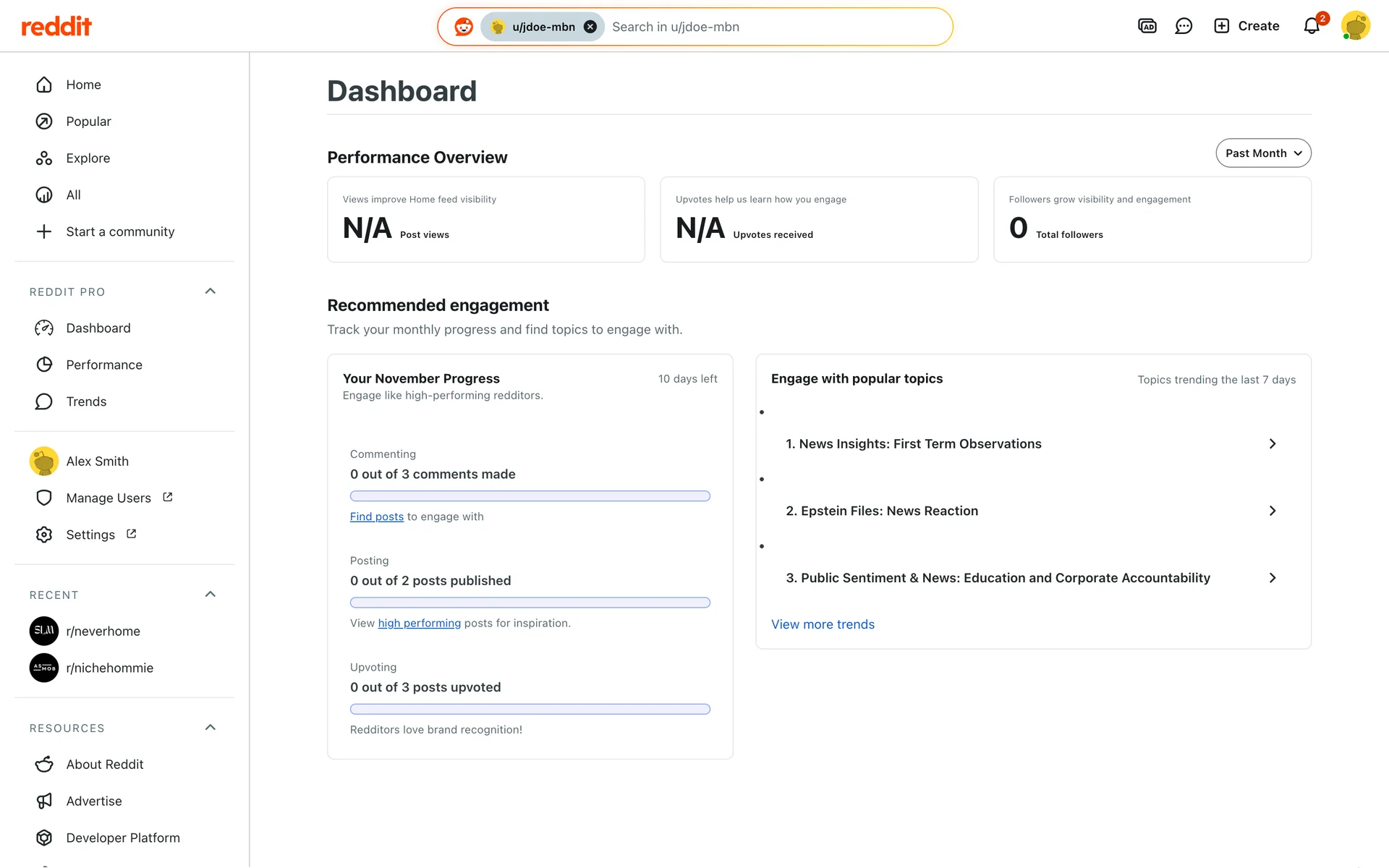The image size is (1389, 868).
Task: Collapse the Reddit Pro section
Action: click(x=211, y=292)
